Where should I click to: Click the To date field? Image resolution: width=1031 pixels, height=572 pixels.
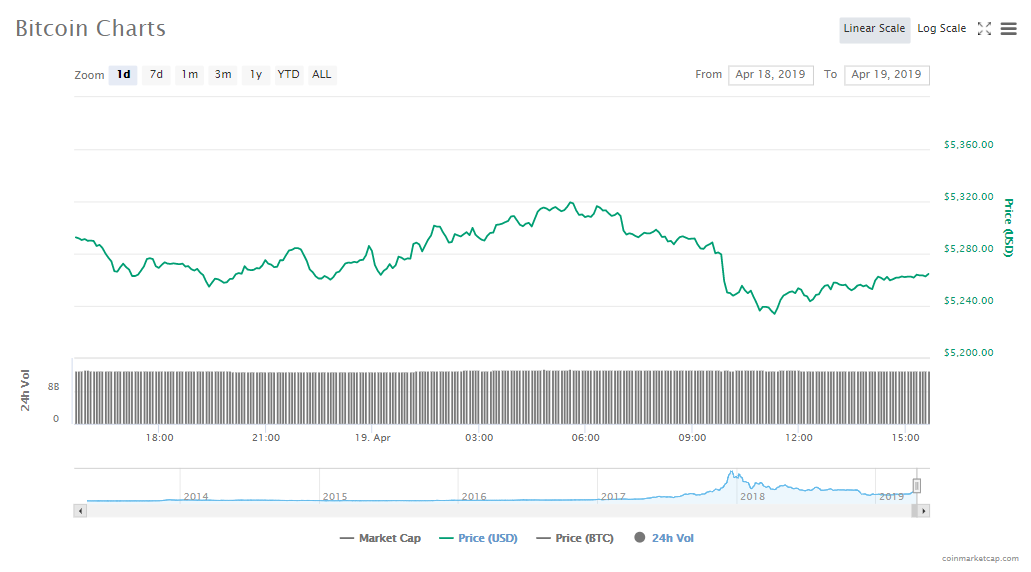(886, 75)
